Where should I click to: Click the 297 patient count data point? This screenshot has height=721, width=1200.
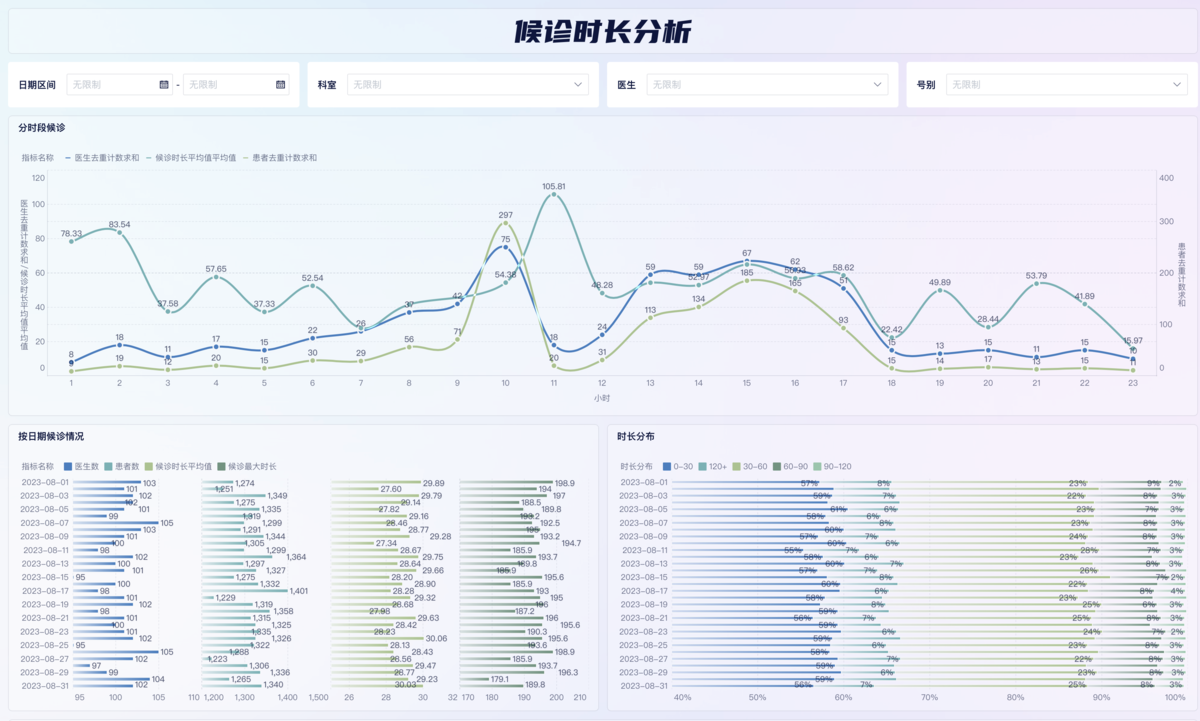505,224
